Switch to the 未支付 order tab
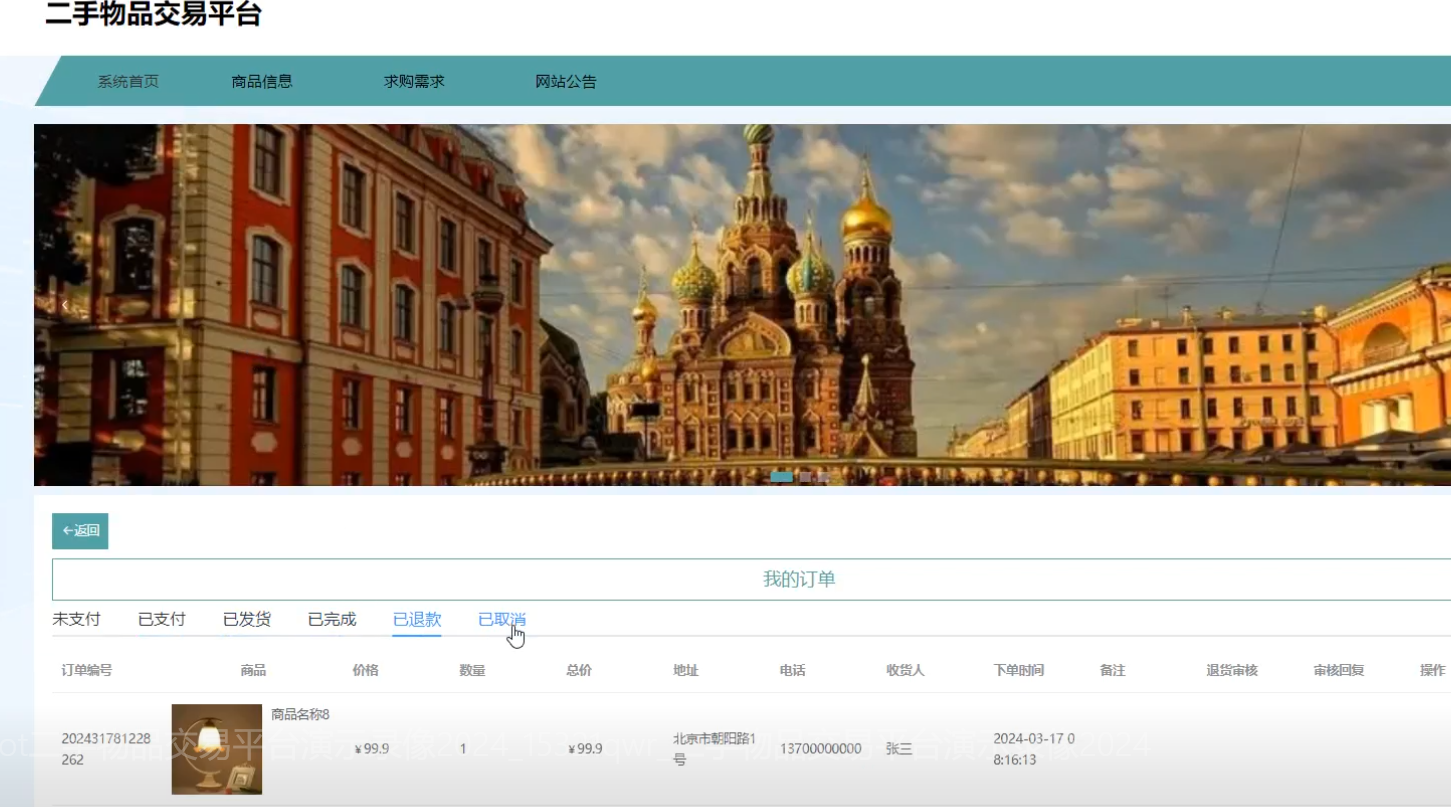The height and width of the screenshot is (807, 1451). (77, 619)
